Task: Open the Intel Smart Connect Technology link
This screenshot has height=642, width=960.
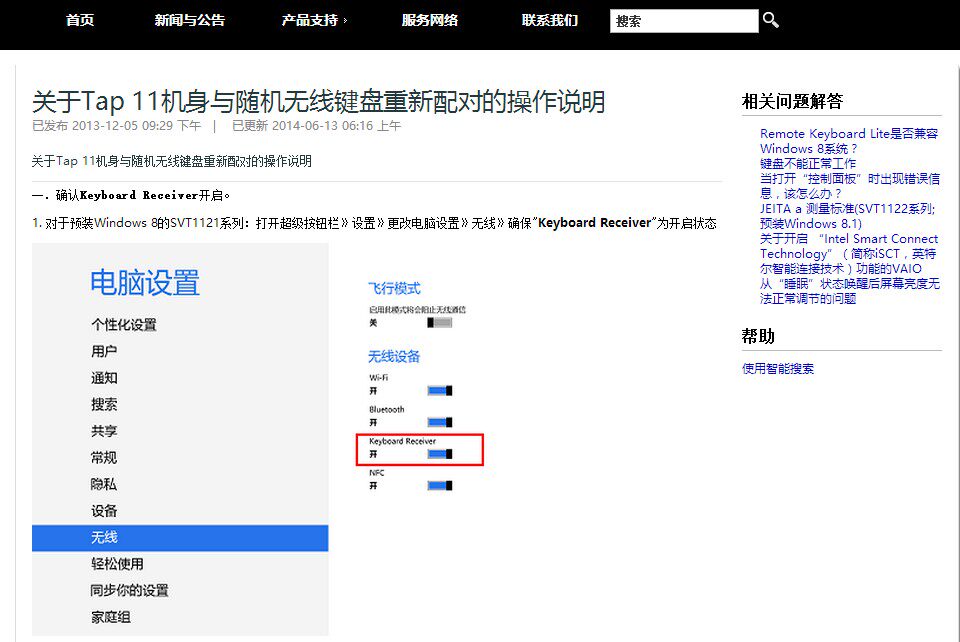Action: point(849,253)
